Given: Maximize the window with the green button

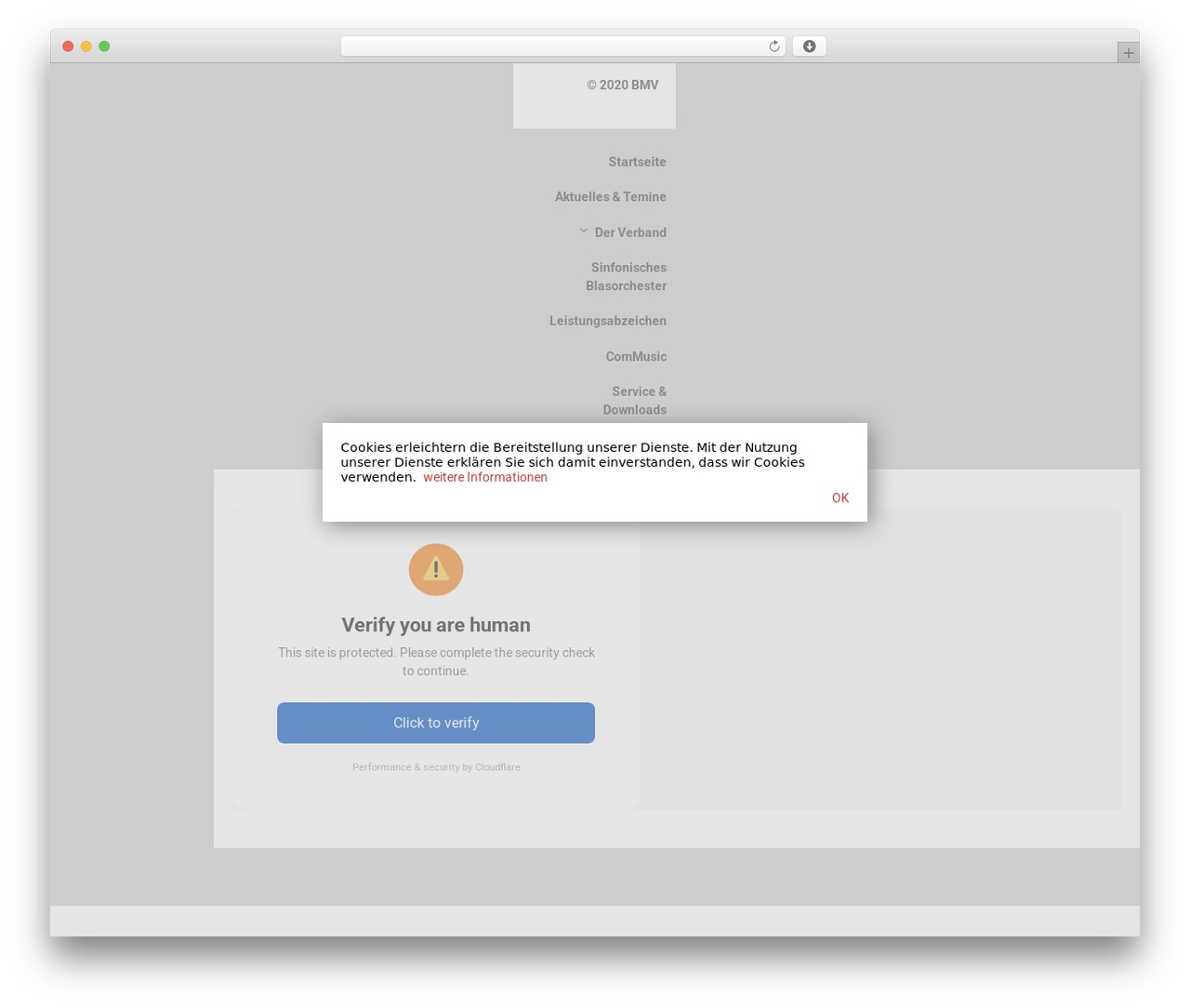Looking at the screenshot, I should point(104,46).
